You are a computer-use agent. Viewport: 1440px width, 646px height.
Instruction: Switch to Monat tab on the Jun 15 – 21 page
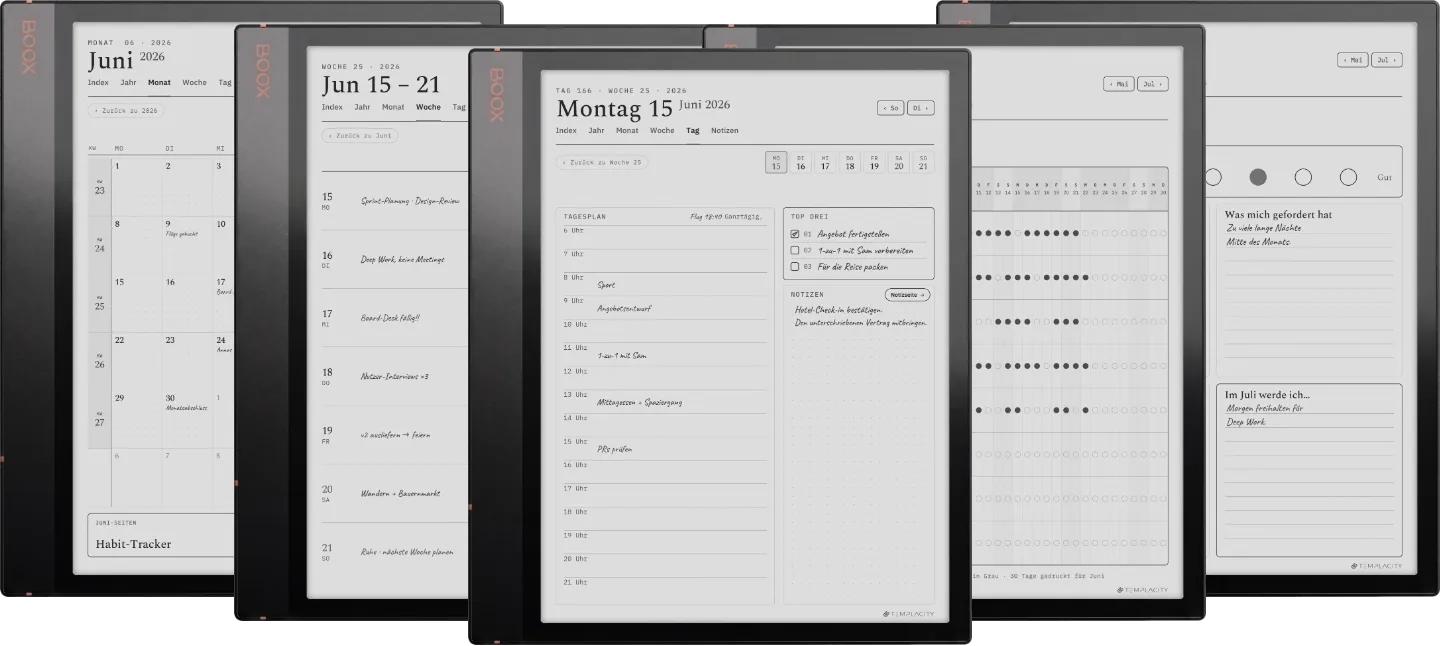pyautogui.click(x=393, y=107)
